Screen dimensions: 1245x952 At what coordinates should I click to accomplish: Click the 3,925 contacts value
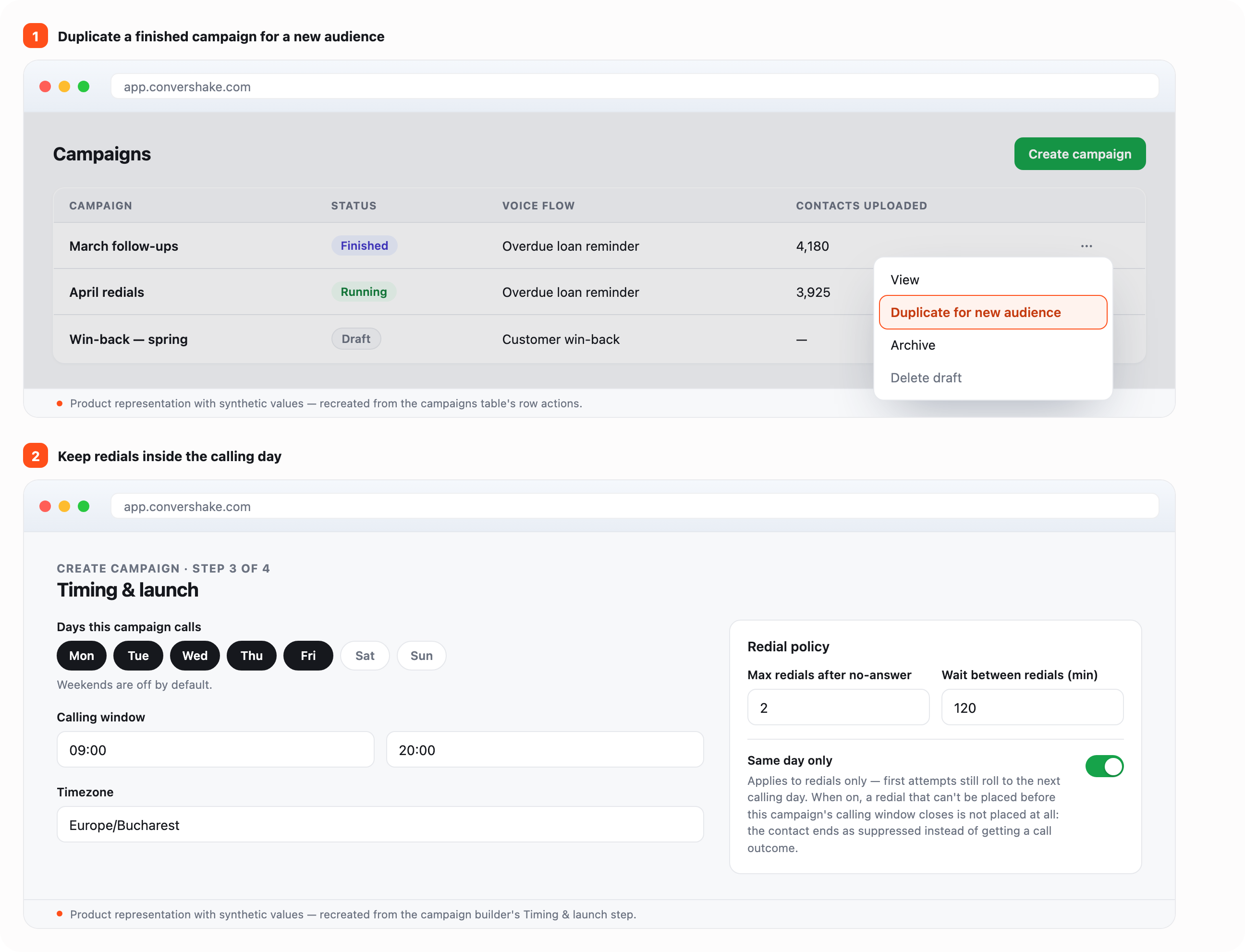(813, 293)
